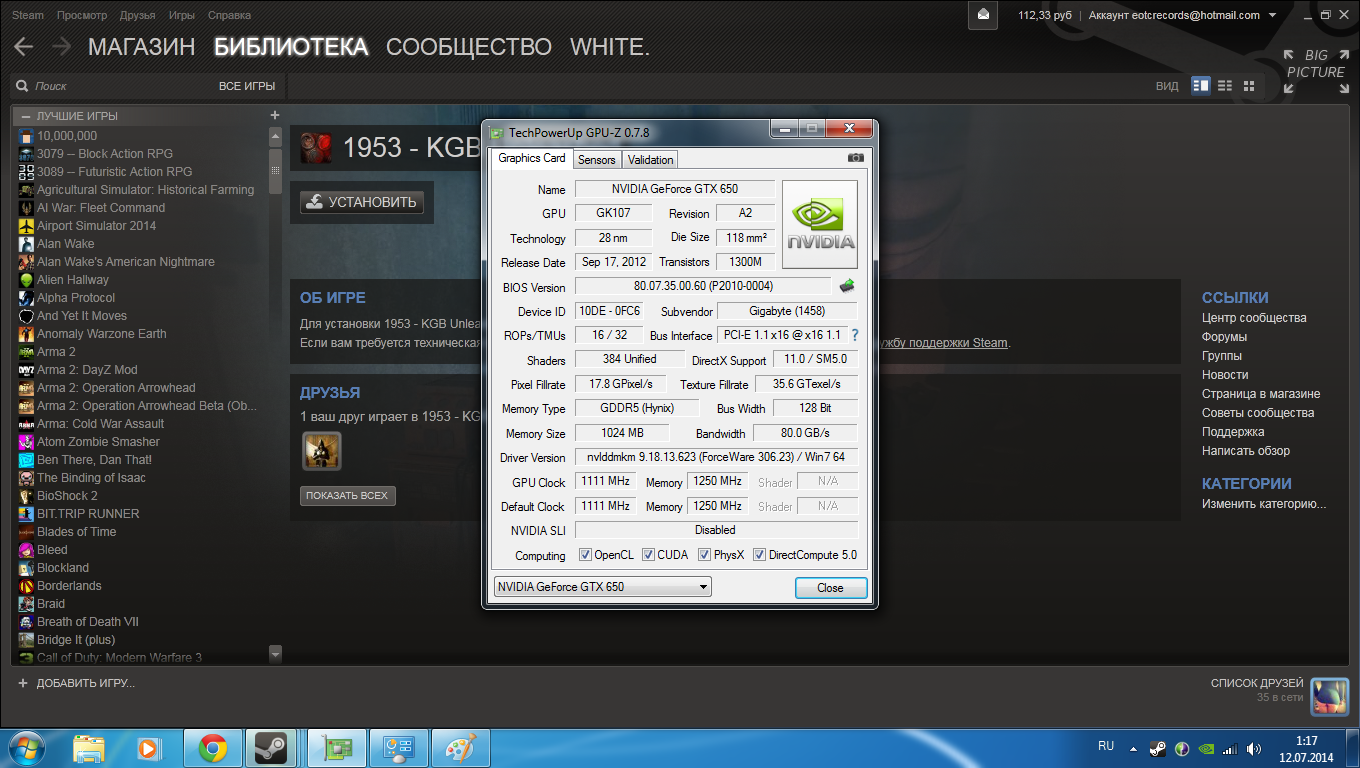Click the Написать обзор link

[x=1246, y=451]
